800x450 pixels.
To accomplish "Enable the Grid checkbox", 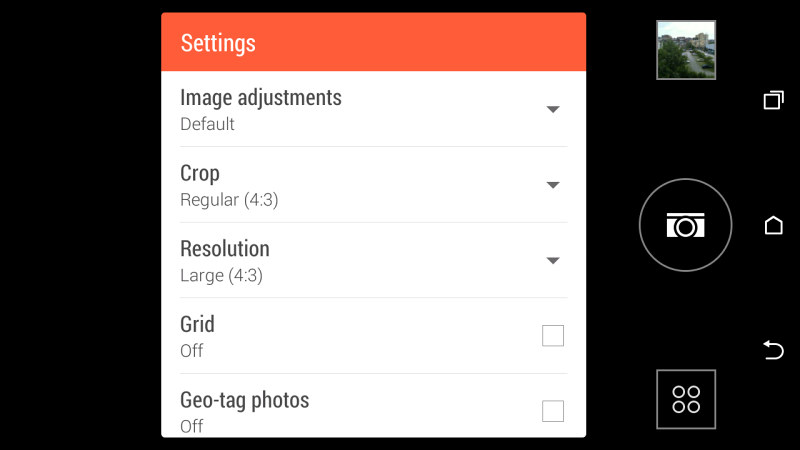I will coord(553,336).
